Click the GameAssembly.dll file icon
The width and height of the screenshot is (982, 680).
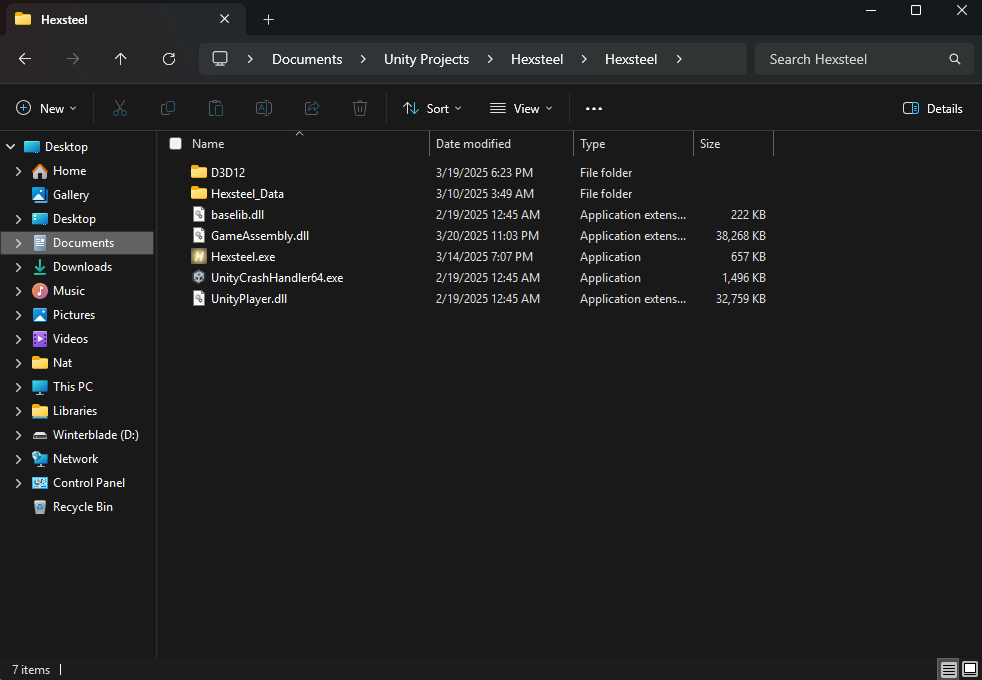tap(199, 235)
